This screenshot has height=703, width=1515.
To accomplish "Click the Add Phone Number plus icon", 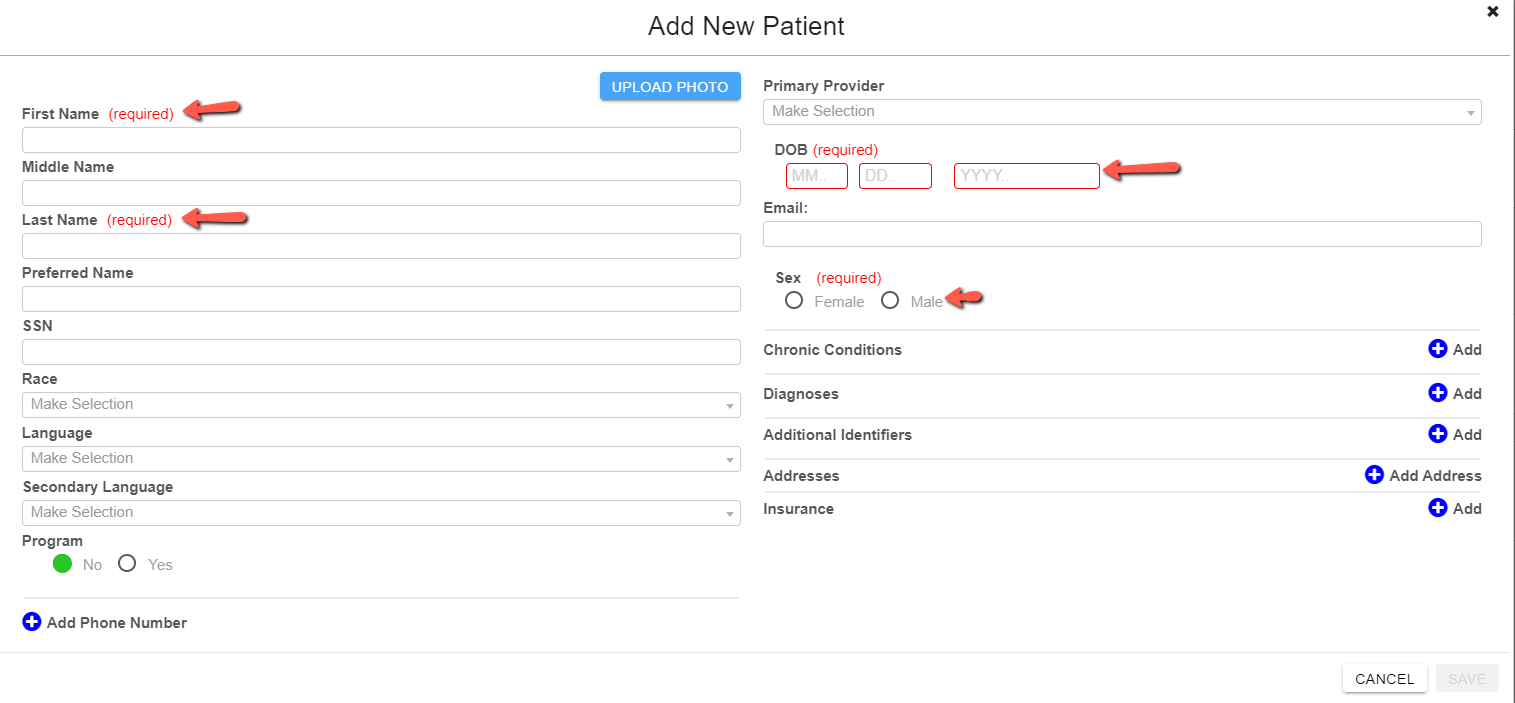I will point(32,622).
